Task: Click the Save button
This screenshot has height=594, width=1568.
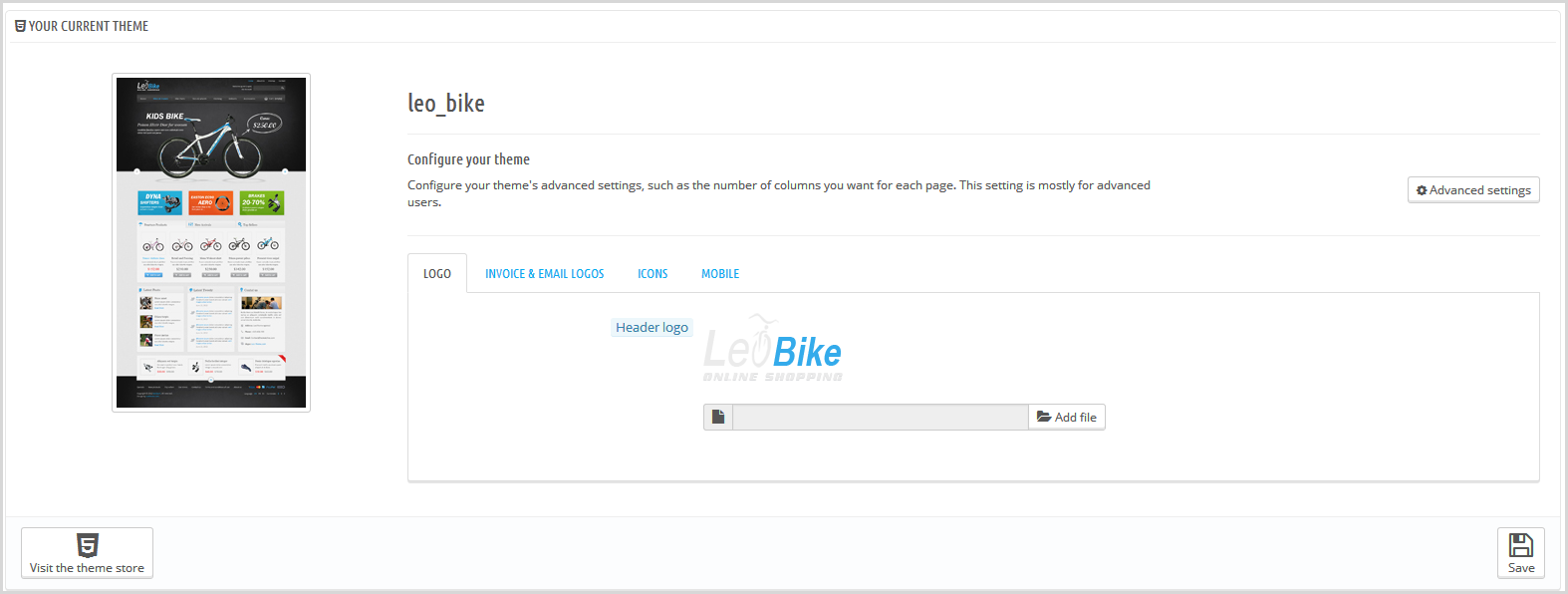Action: (1521, 552)
